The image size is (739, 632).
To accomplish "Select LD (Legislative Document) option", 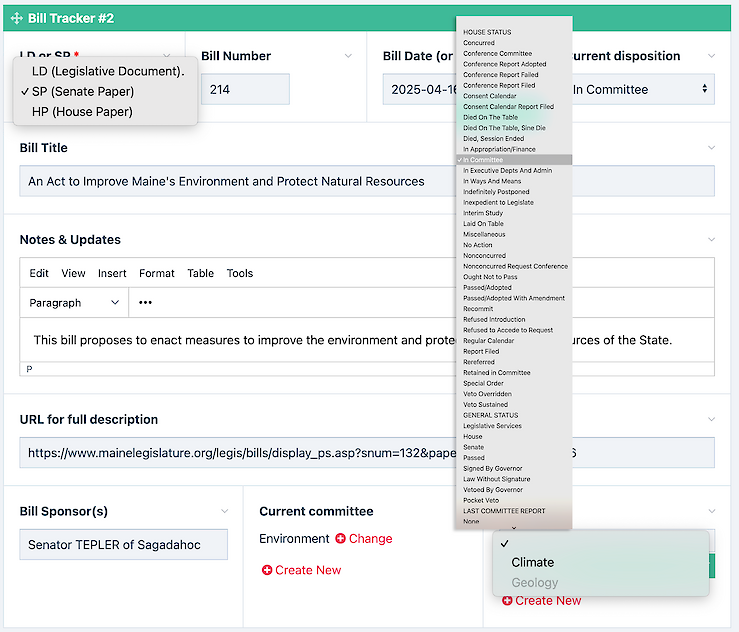I will coord(108,71).
